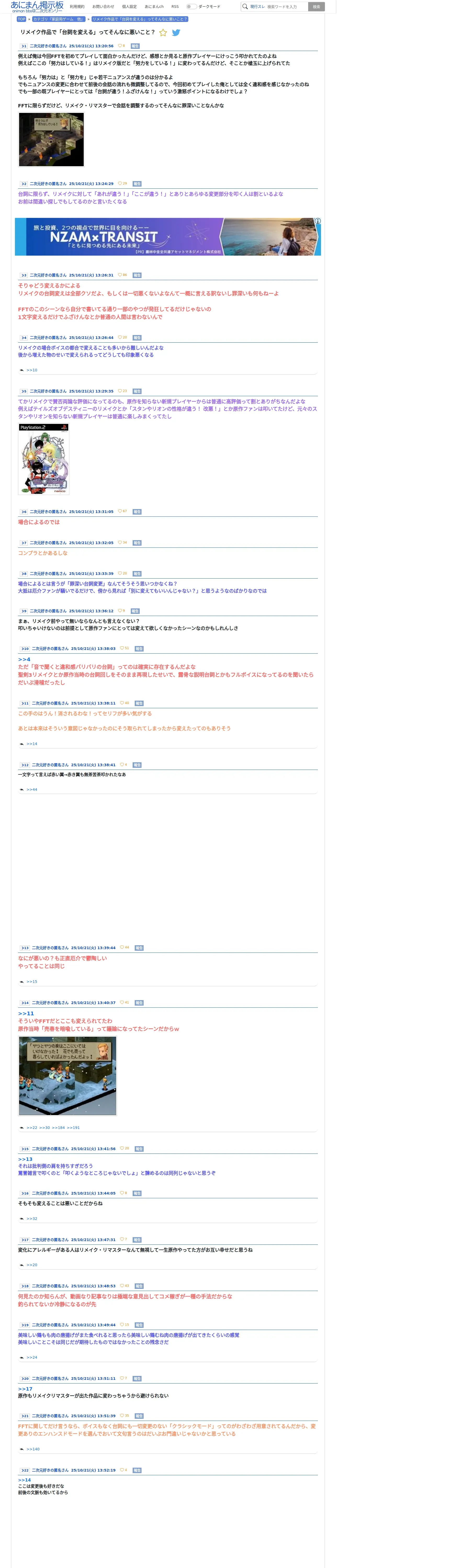
Task: Report post 3 with 報告 button
Action: point(137,275)
